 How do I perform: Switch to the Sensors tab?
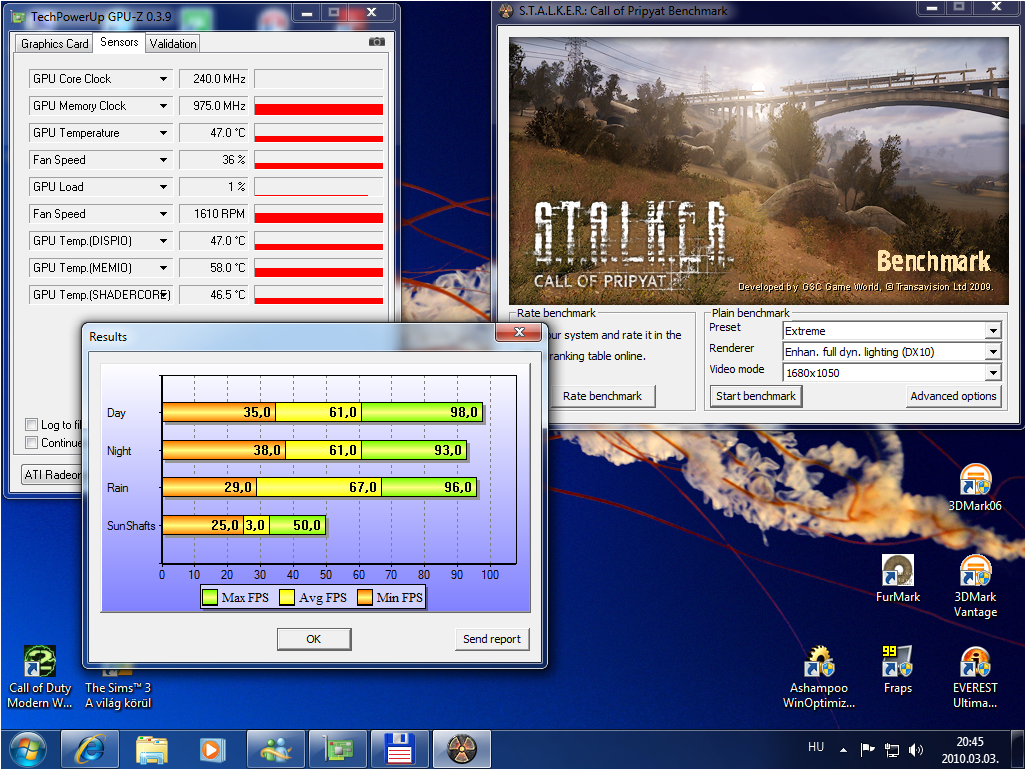[x=119, y=42]
